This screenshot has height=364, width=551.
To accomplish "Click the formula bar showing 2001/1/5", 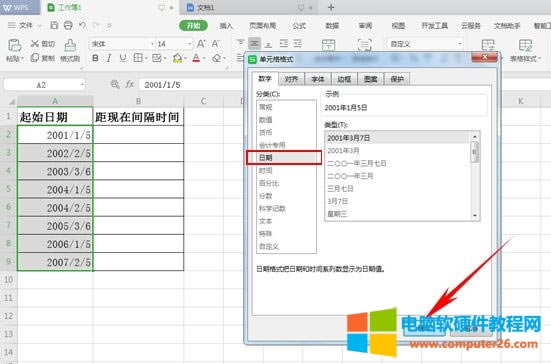I will pos(192,85).
